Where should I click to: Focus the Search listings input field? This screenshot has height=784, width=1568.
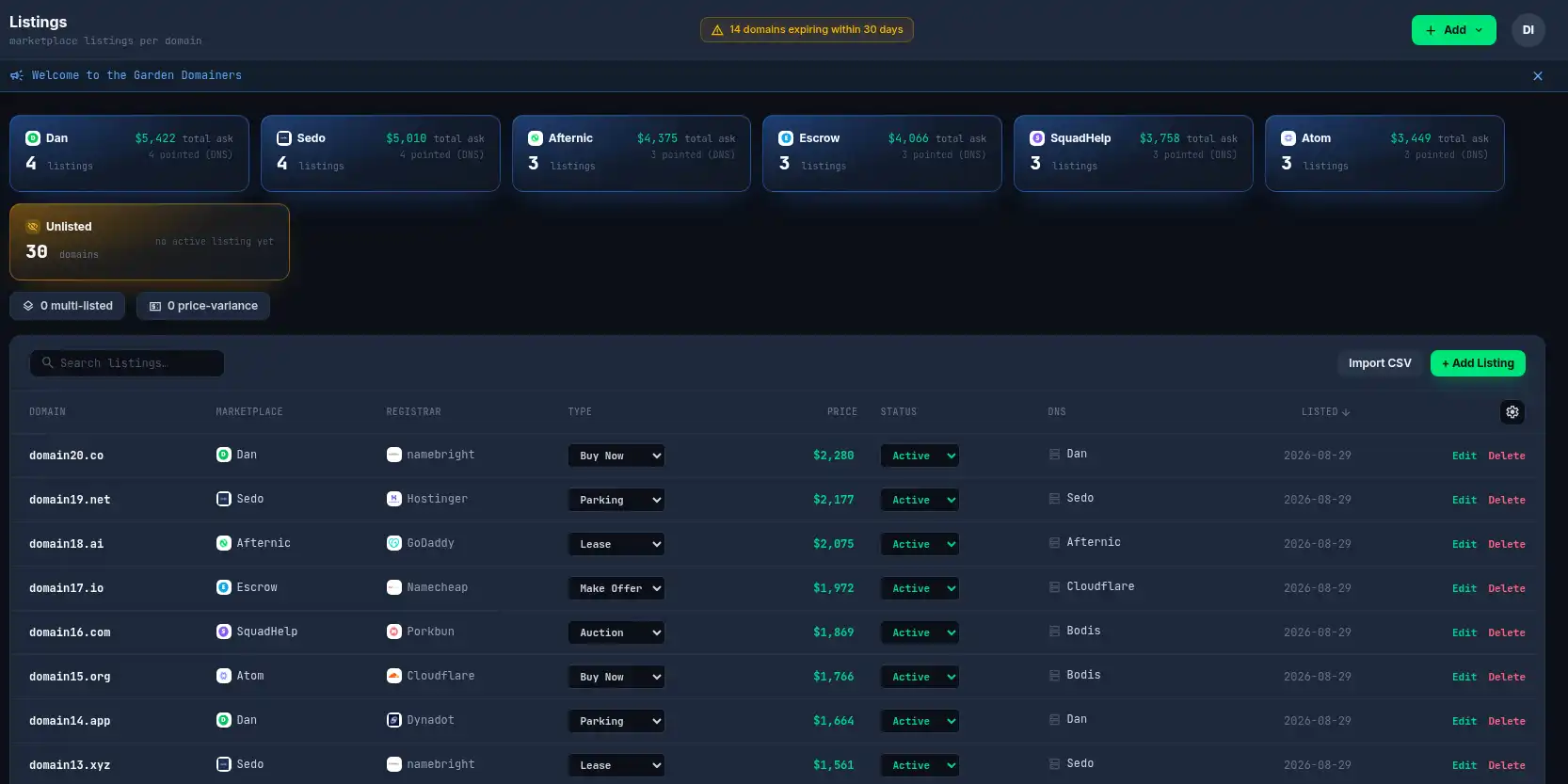127,363
